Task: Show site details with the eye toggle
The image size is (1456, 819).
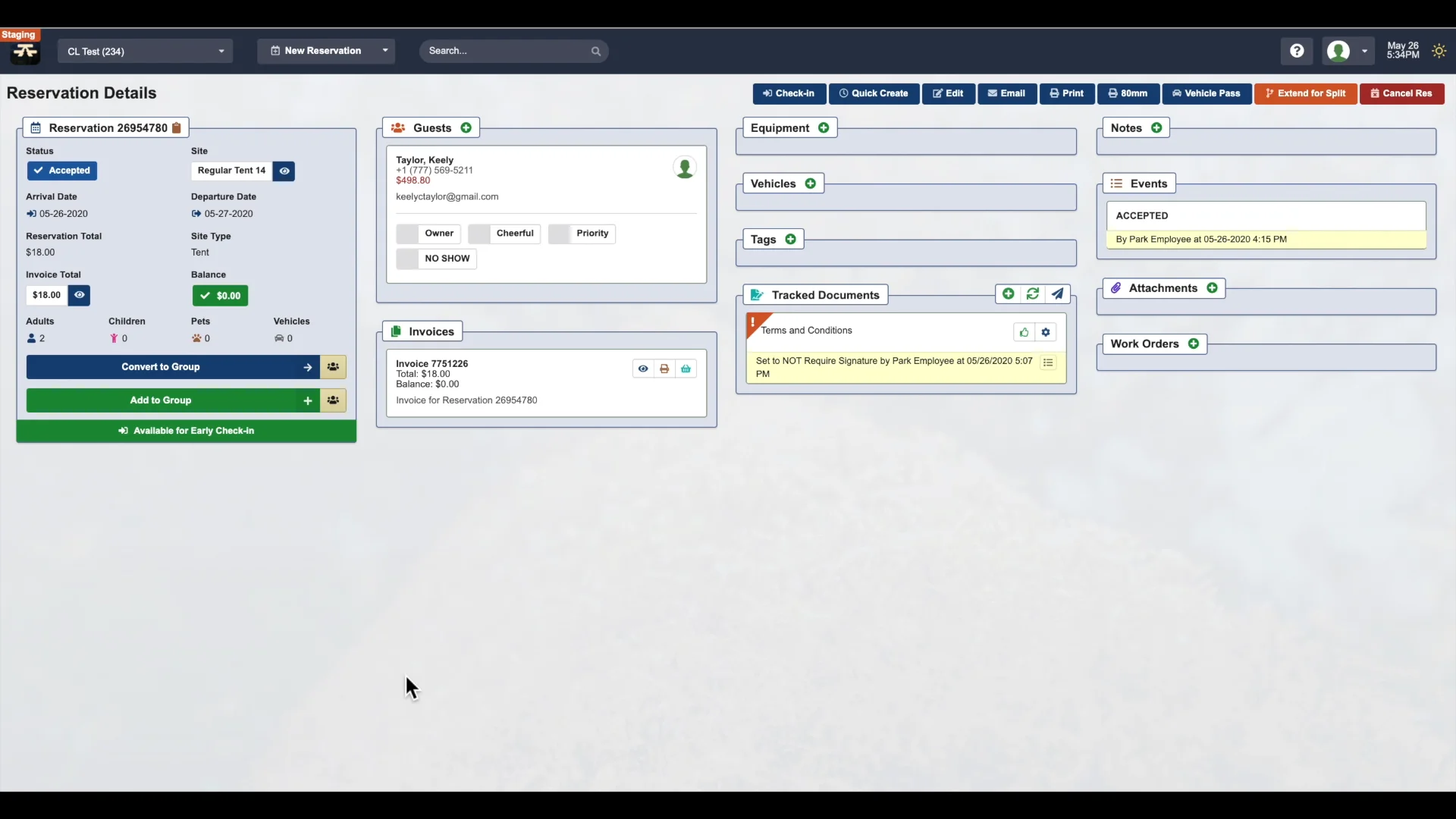Action: pos(283,171)
